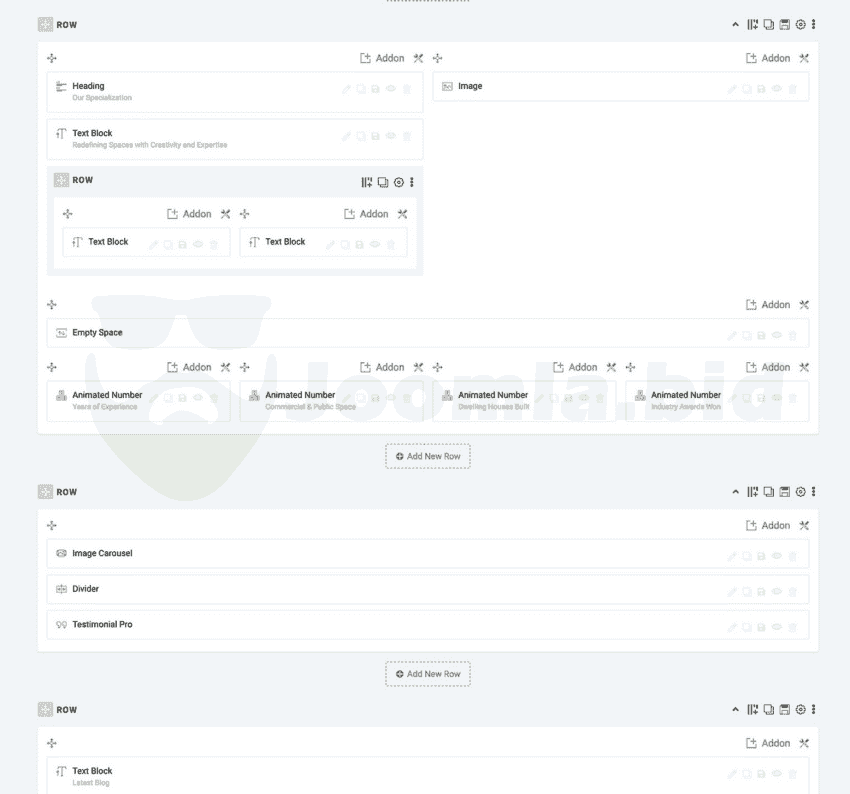Toggle visibility of the Latest Blog text block
The height and width of the screenshot is (794, 850).
[777, 774]
